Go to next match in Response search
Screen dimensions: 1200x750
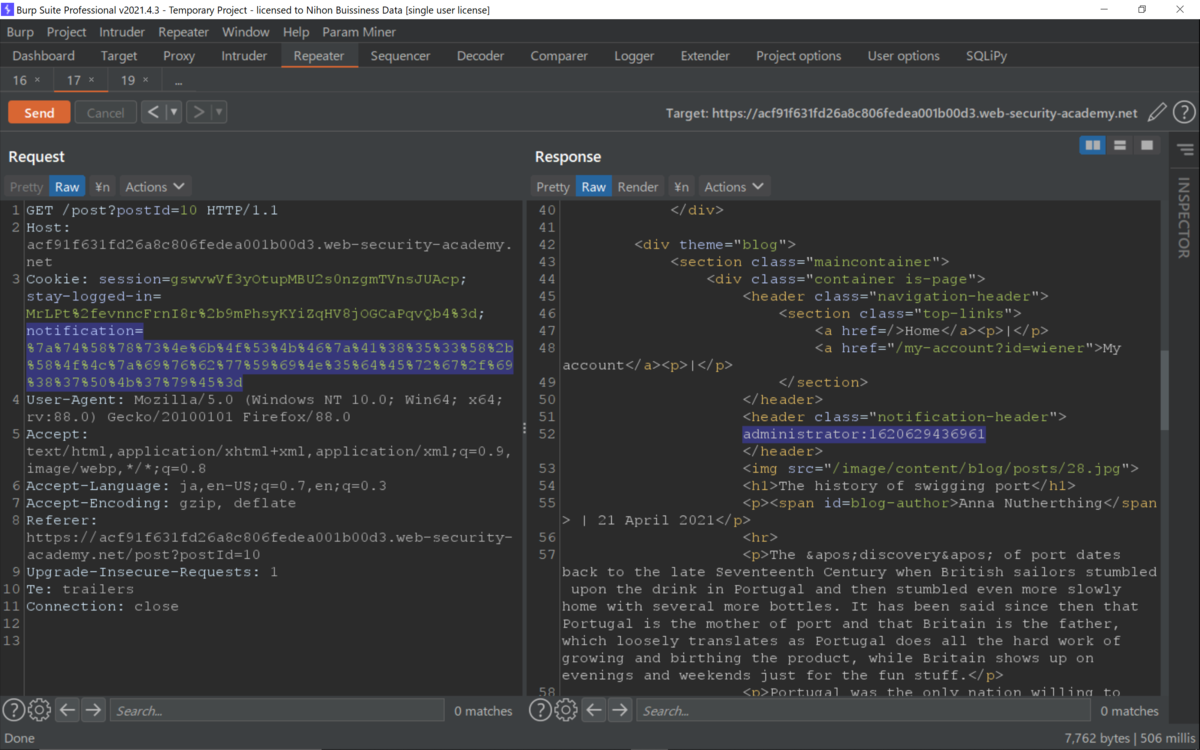tap(620, 710)
